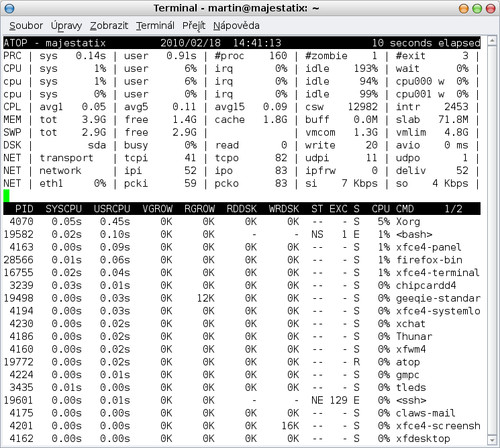Maximize window with green title button
500x448 pixels.
coord(477,8)
